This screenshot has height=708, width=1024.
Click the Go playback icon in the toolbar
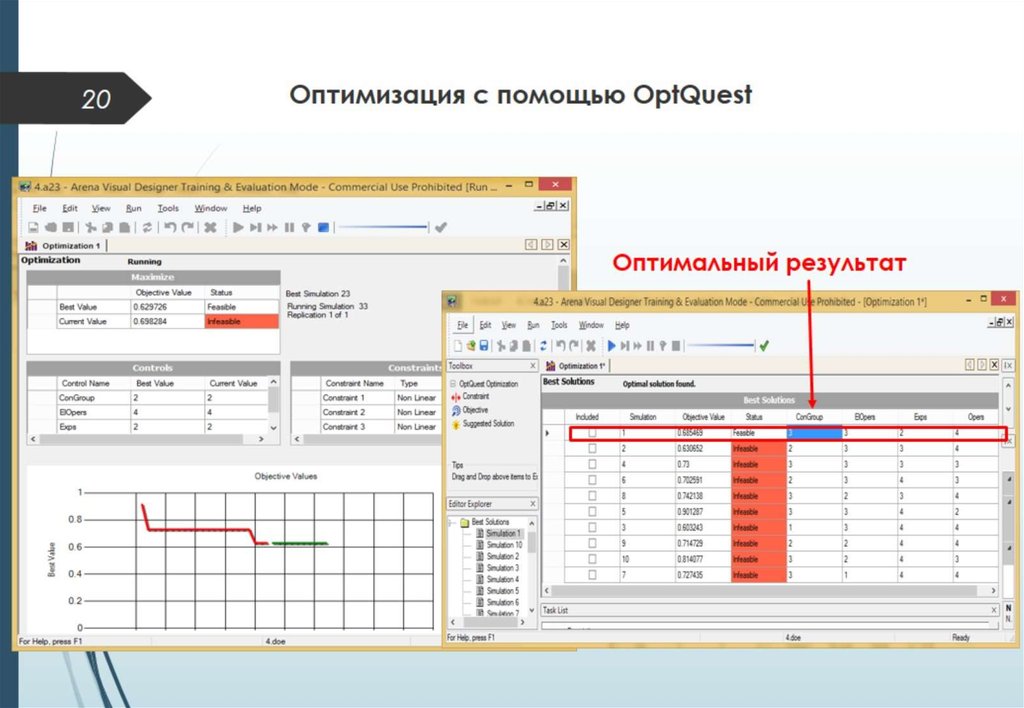612,344
